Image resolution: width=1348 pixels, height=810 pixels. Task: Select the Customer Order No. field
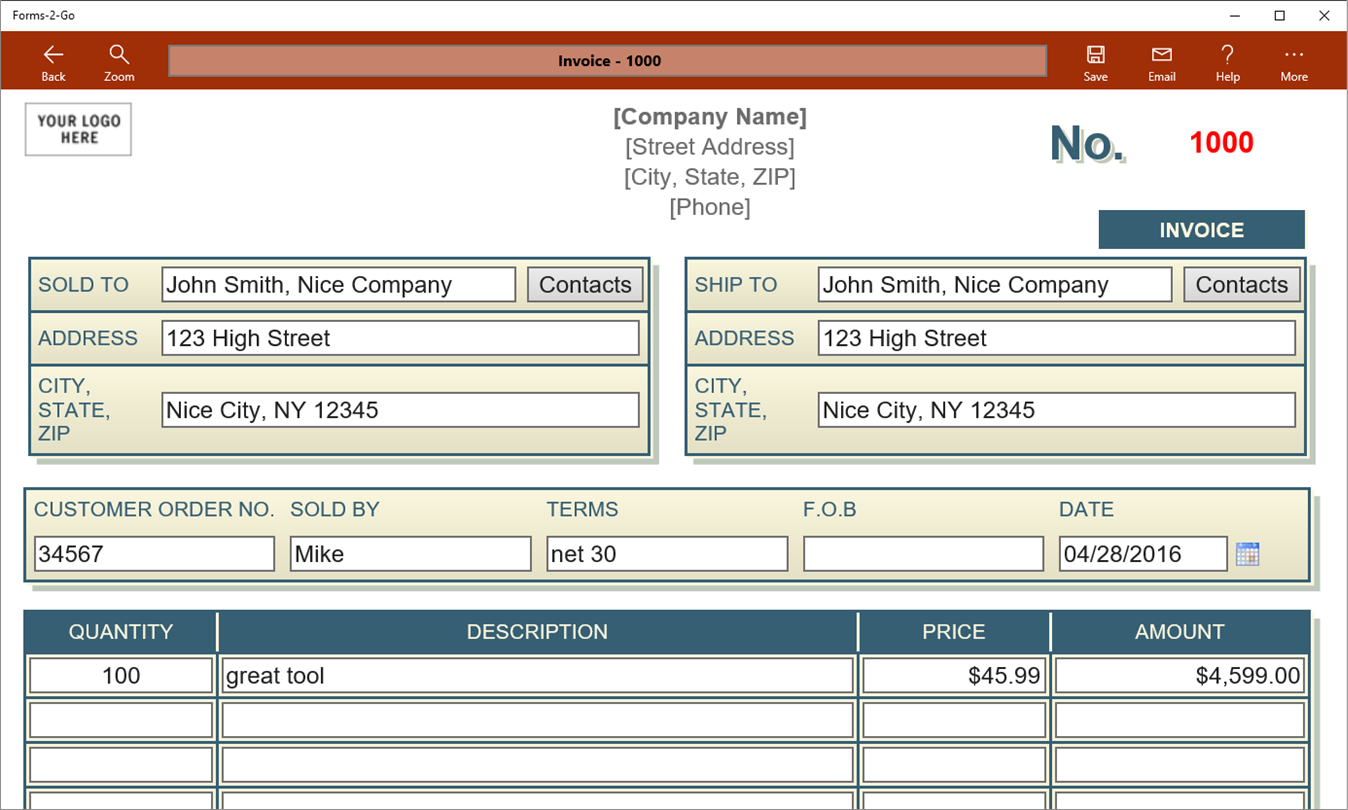point(154,554)
